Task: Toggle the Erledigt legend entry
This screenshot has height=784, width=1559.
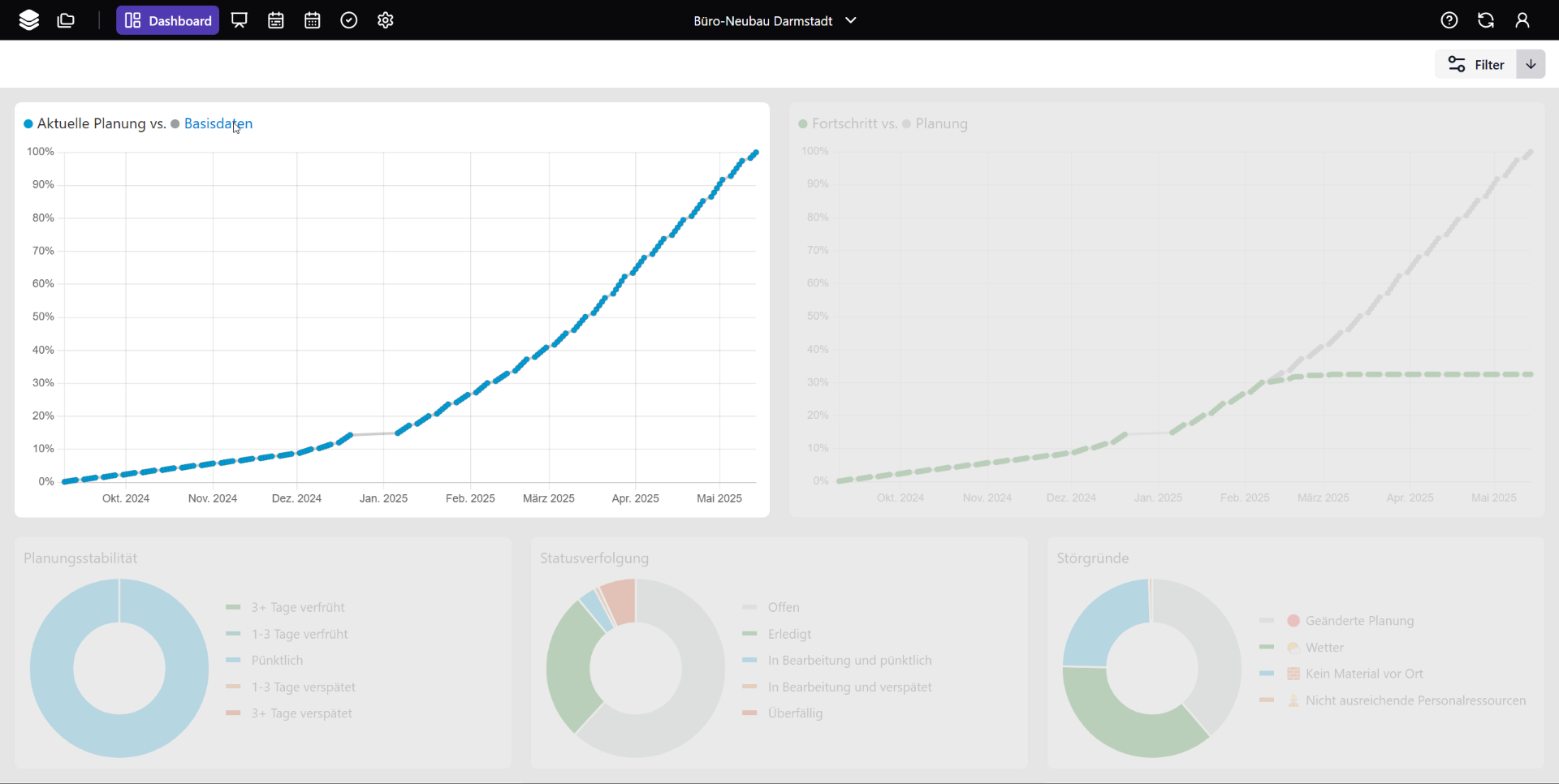Action: (x=789, y=634)
